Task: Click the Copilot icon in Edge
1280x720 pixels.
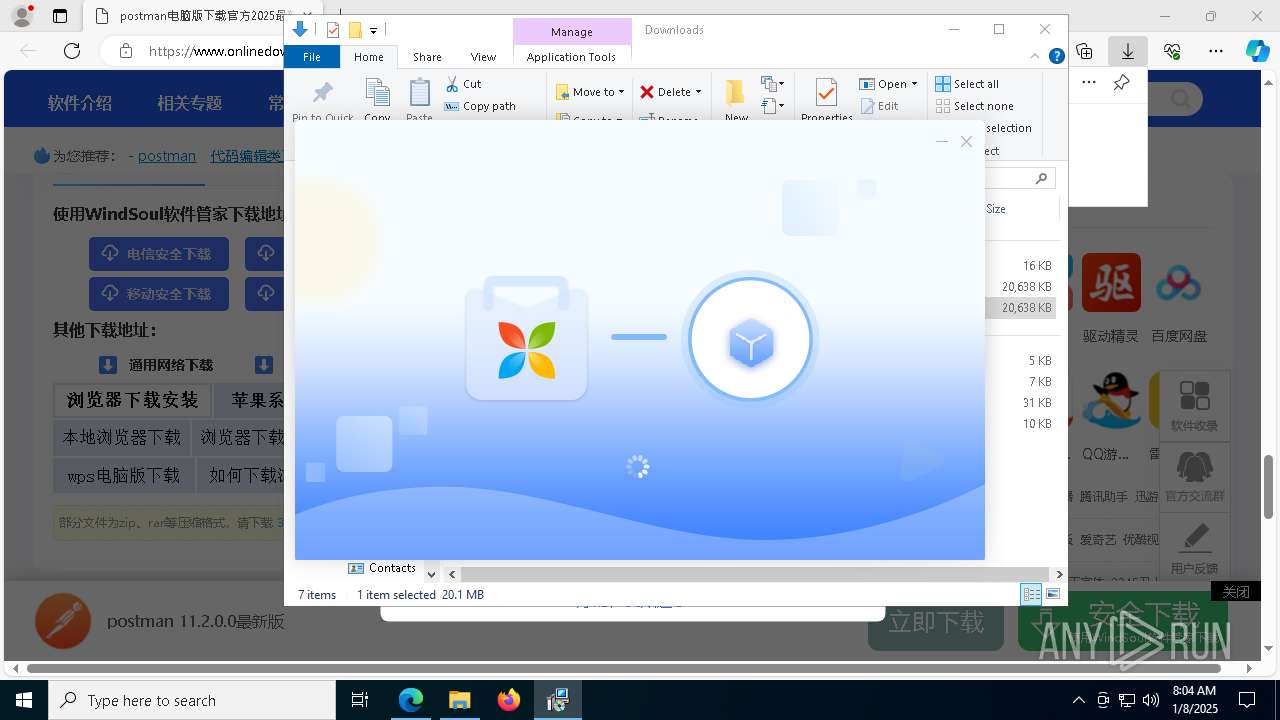Action: tap(1257, 50)
